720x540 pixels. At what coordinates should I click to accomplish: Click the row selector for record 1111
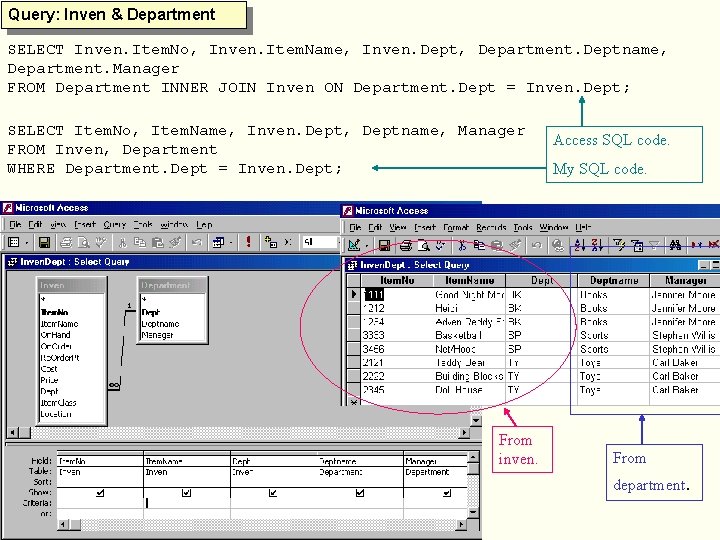[354, 294]
